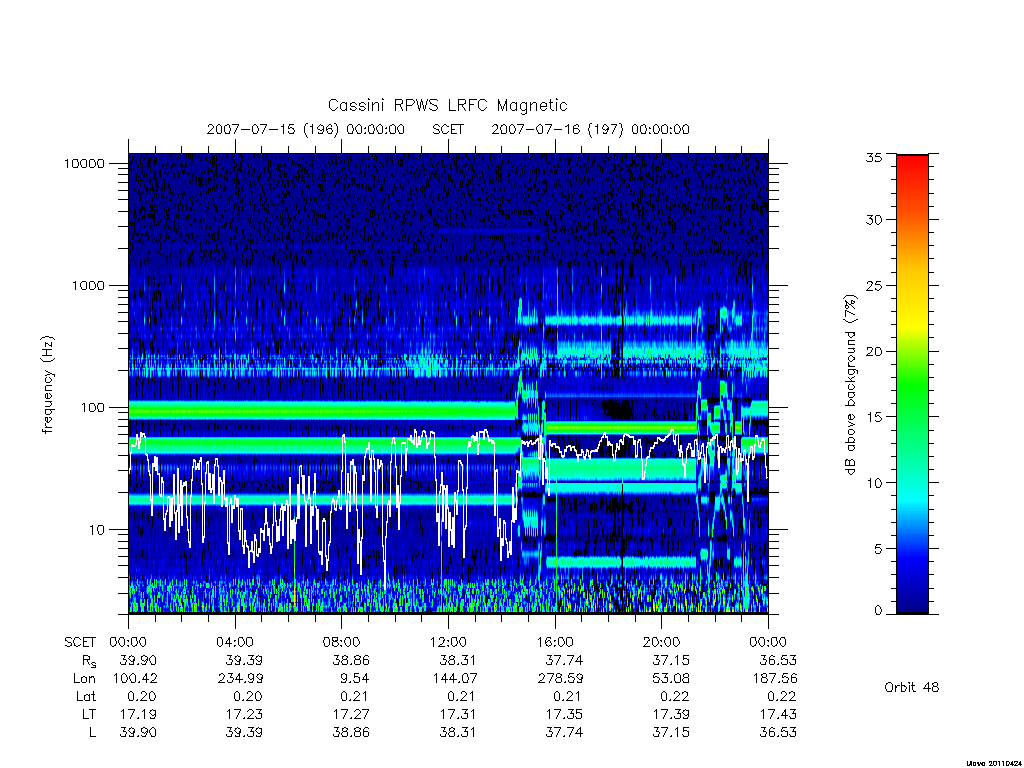Click the local time value 17.23
The width and height of the screenshot is (1024, 768).
244,714
